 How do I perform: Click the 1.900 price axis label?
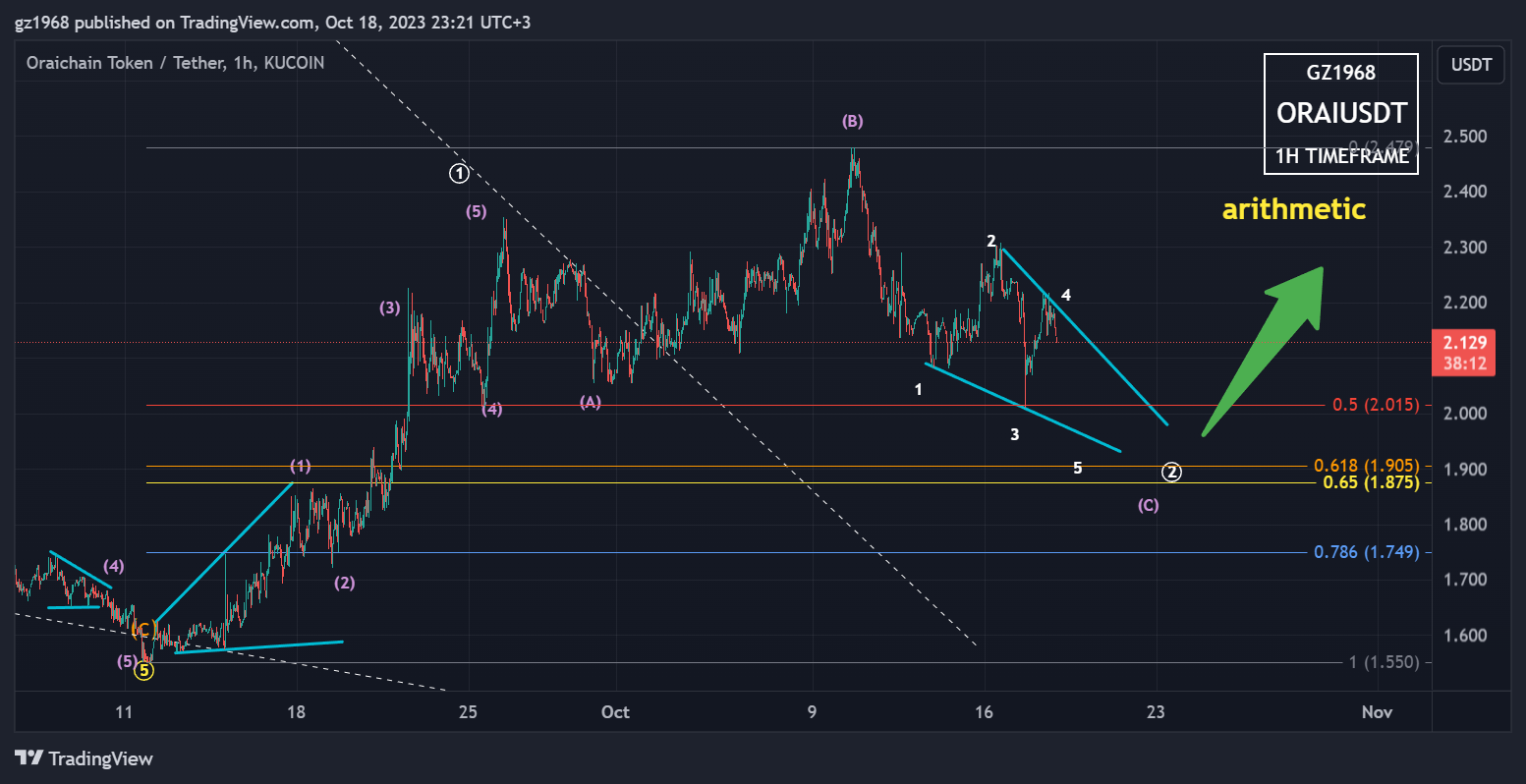click(1465, 469)
